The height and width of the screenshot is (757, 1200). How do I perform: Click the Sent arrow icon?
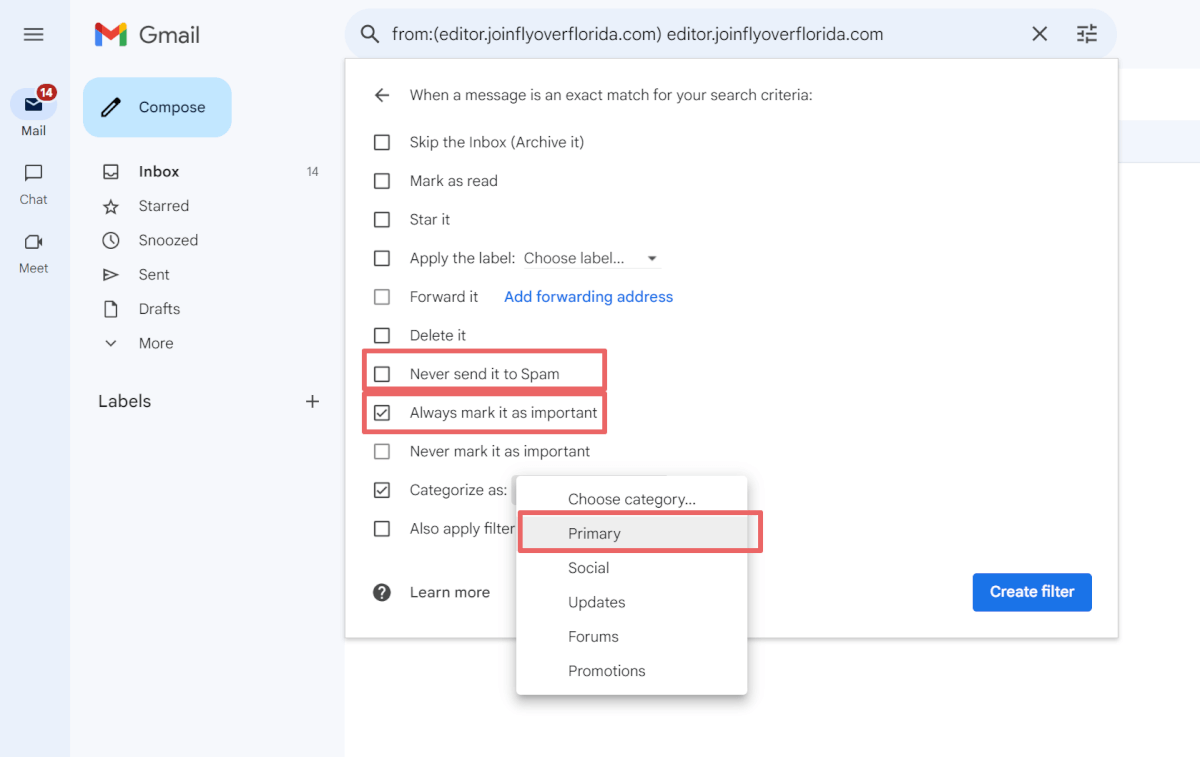click(111, 274)
